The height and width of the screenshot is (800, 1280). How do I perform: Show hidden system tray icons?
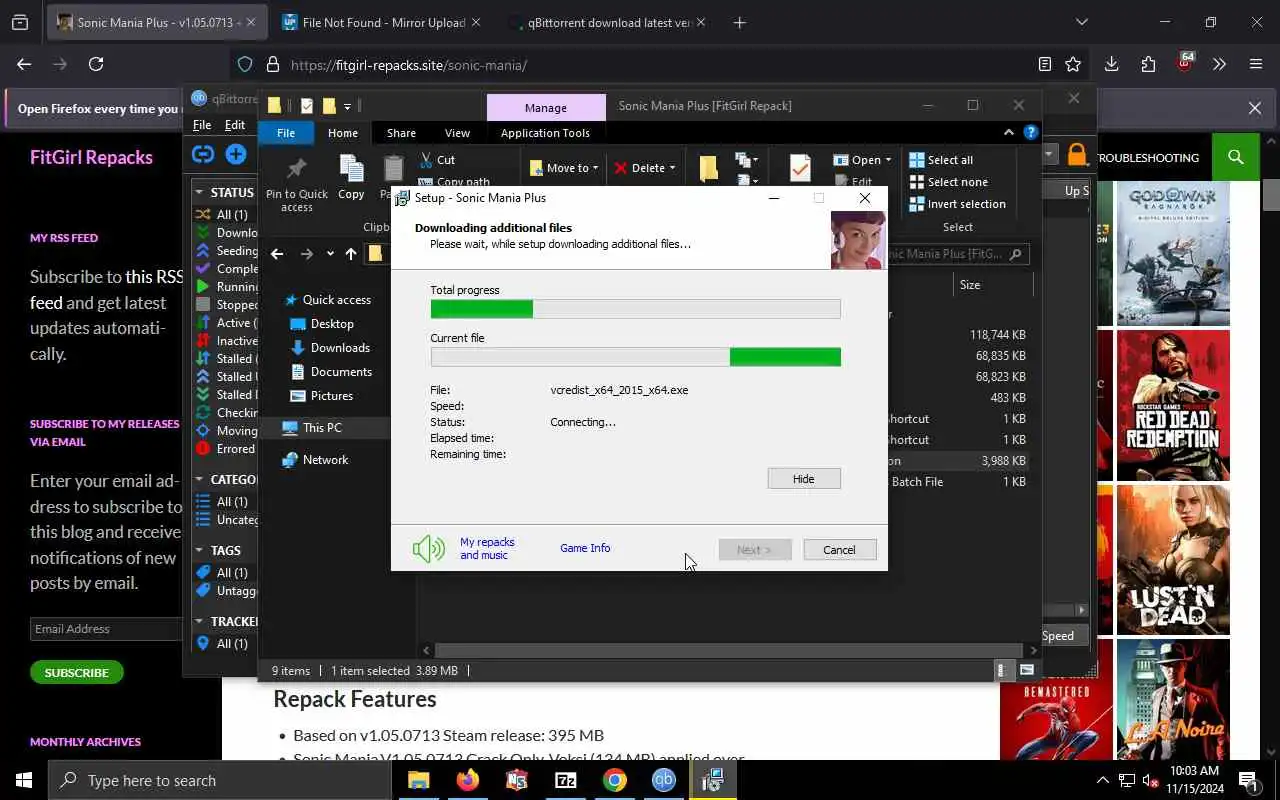point(1103,780)
